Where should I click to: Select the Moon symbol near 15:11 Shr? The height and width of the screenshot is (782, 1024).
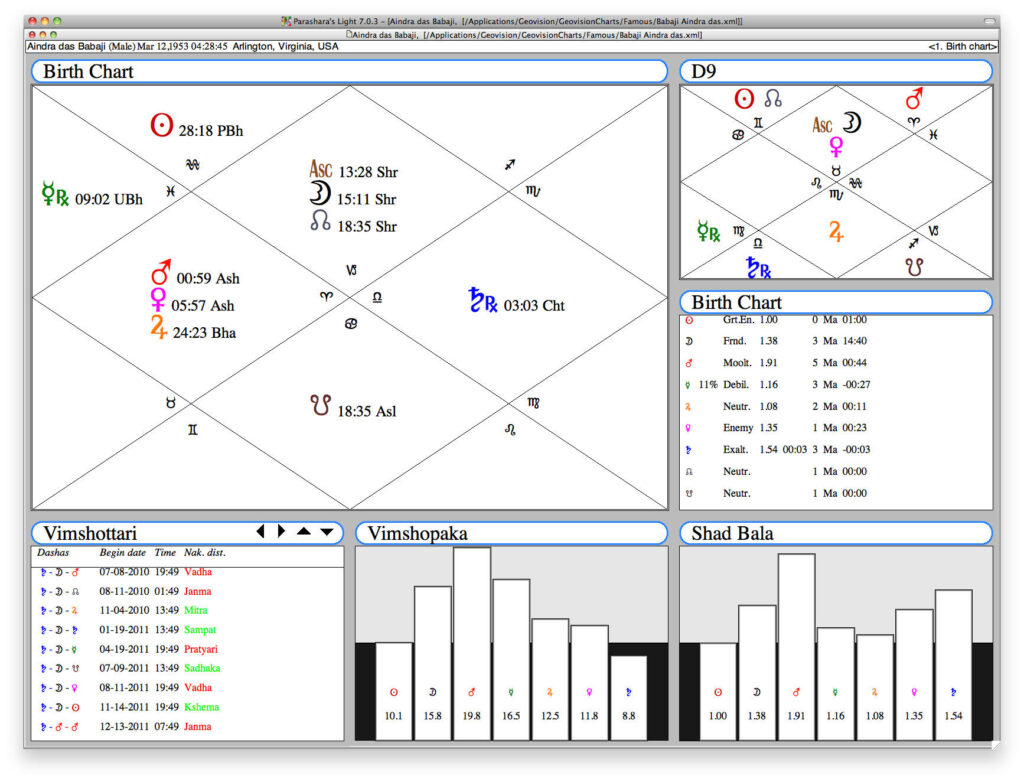(319, 194)
